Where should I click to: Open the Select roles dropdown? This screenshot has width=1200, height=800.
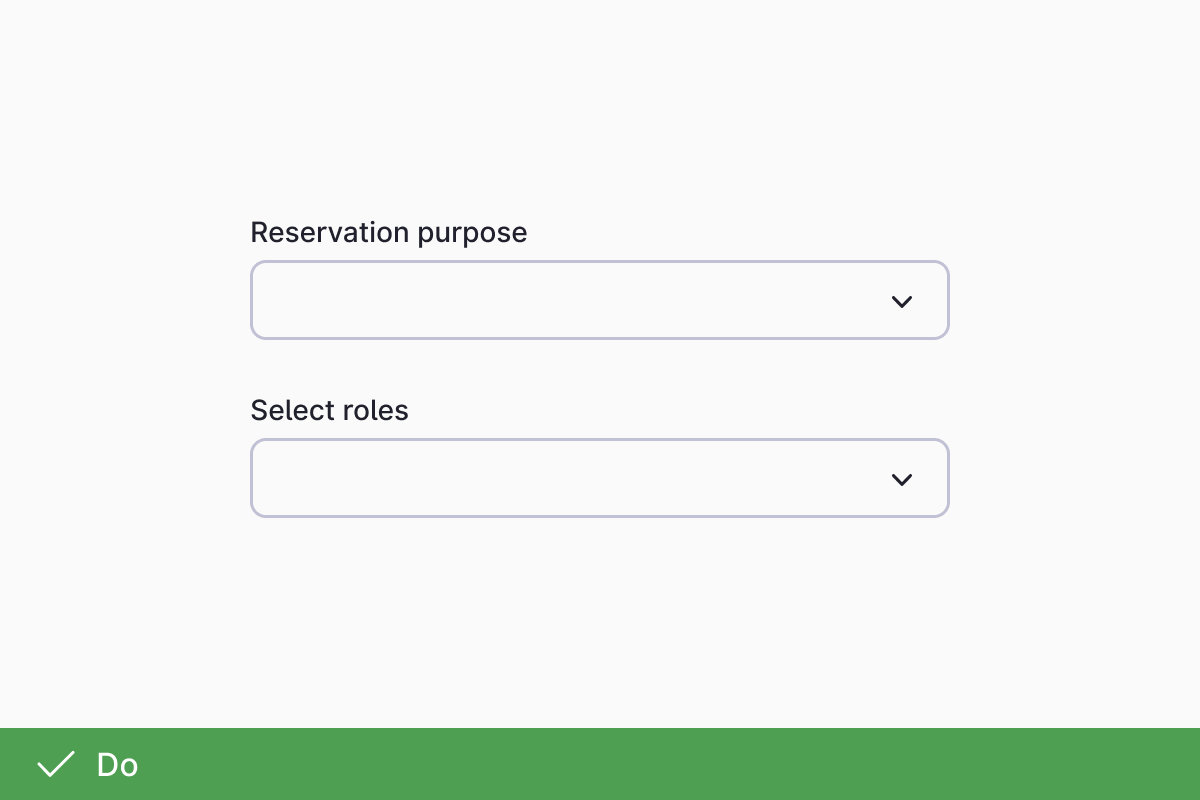click(599, 479)
